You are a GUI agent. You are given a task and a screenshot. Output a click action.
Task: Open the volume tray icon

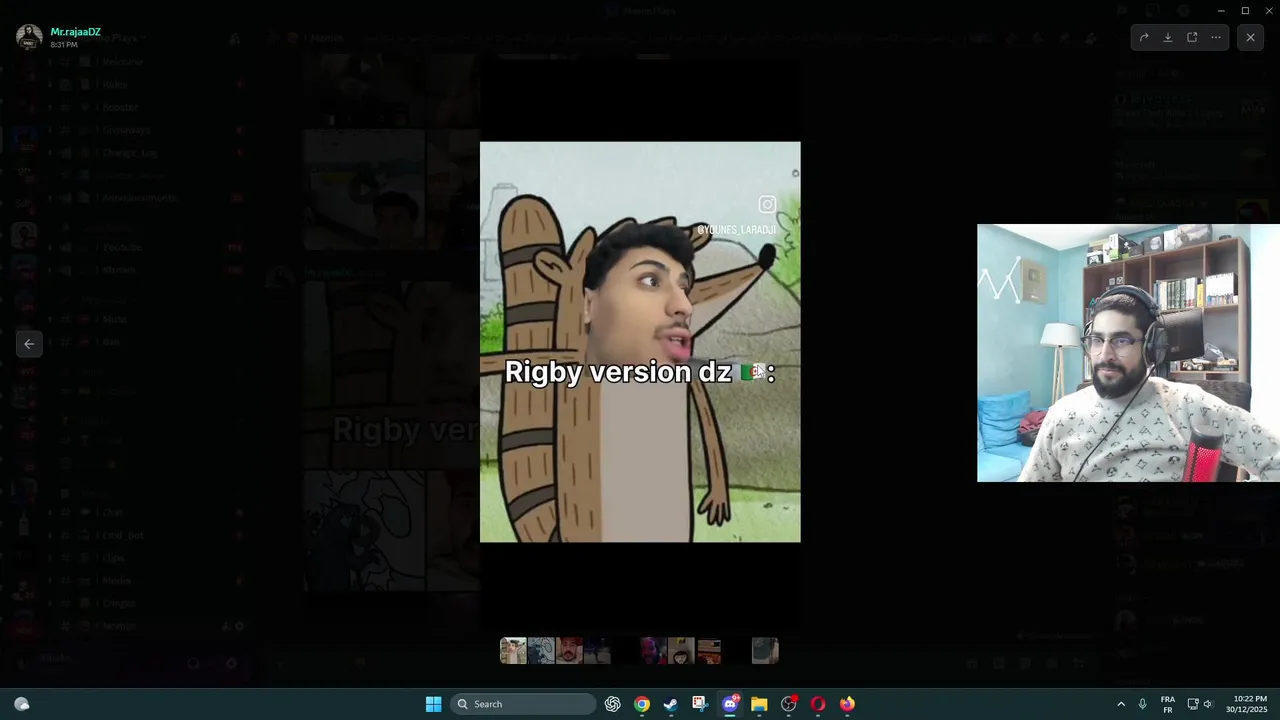(1208, 704)
